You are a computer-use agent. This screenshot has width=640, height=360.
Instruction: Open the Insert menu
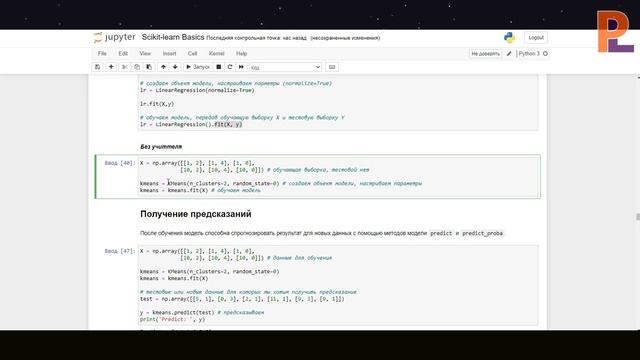169,53
